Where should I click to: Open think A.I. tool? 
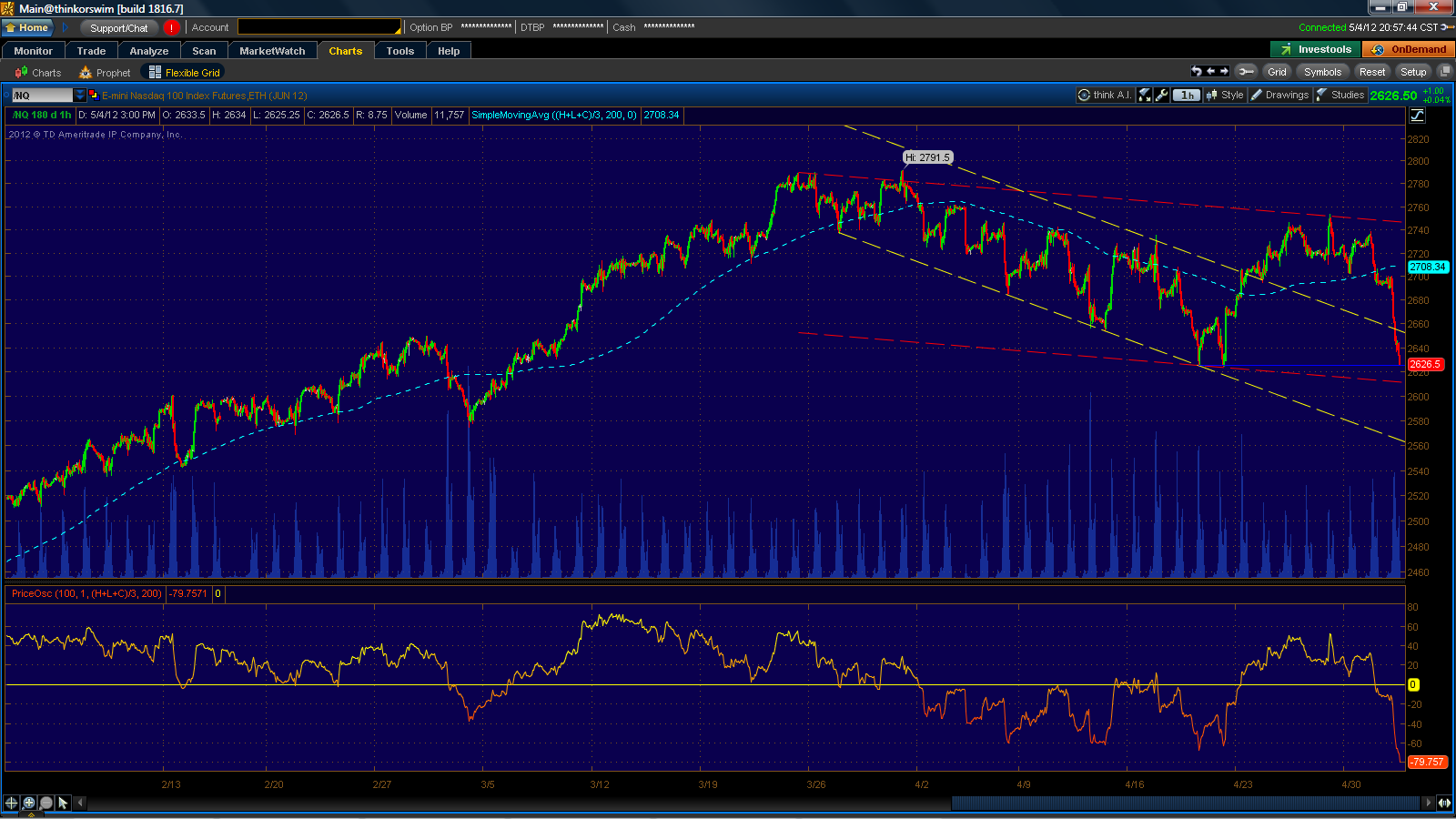(1105, 95)
